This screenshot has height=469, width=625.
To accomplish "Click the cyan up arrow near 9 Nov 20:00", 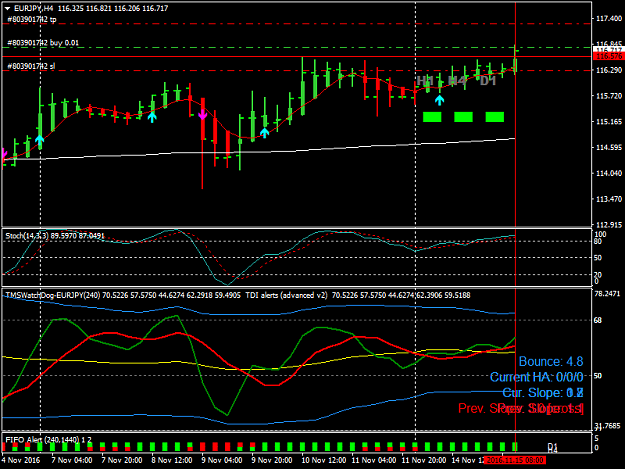I will point(265,133).
